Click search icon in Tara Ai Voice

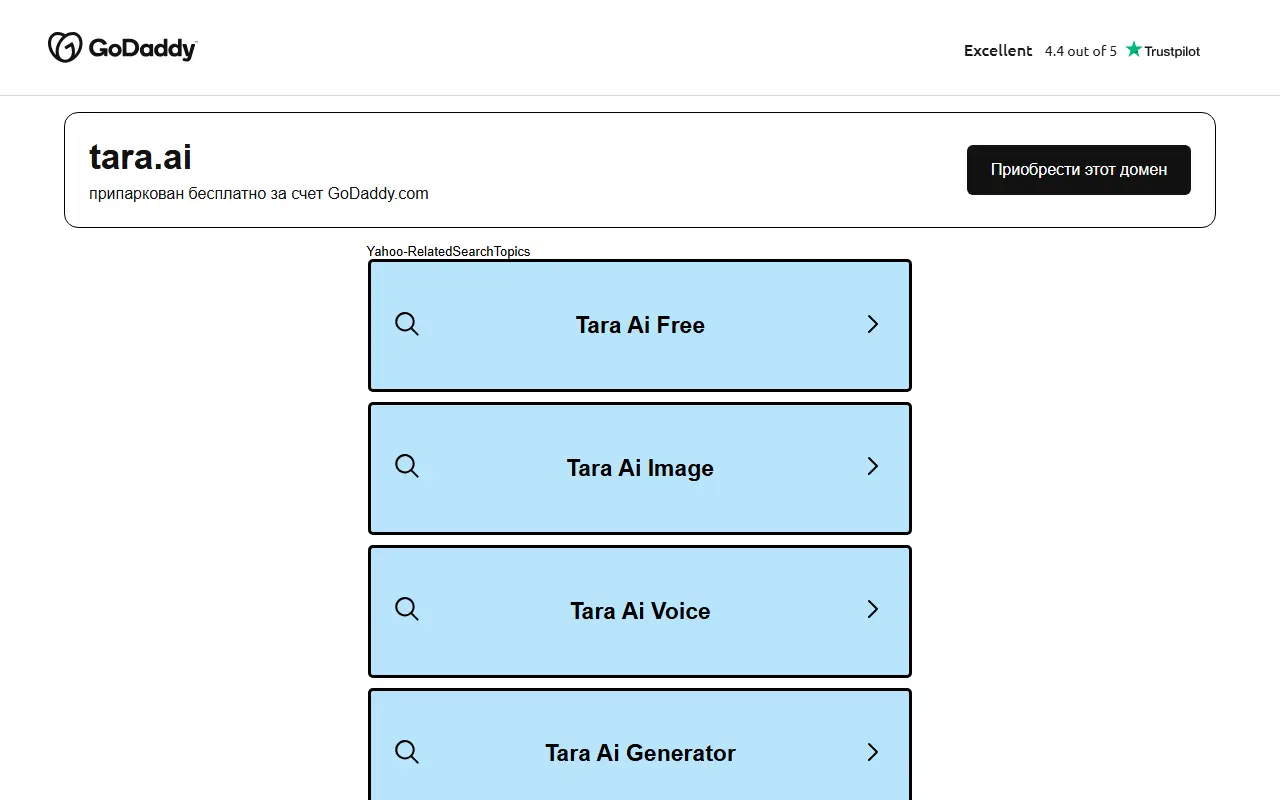(407, 609)
